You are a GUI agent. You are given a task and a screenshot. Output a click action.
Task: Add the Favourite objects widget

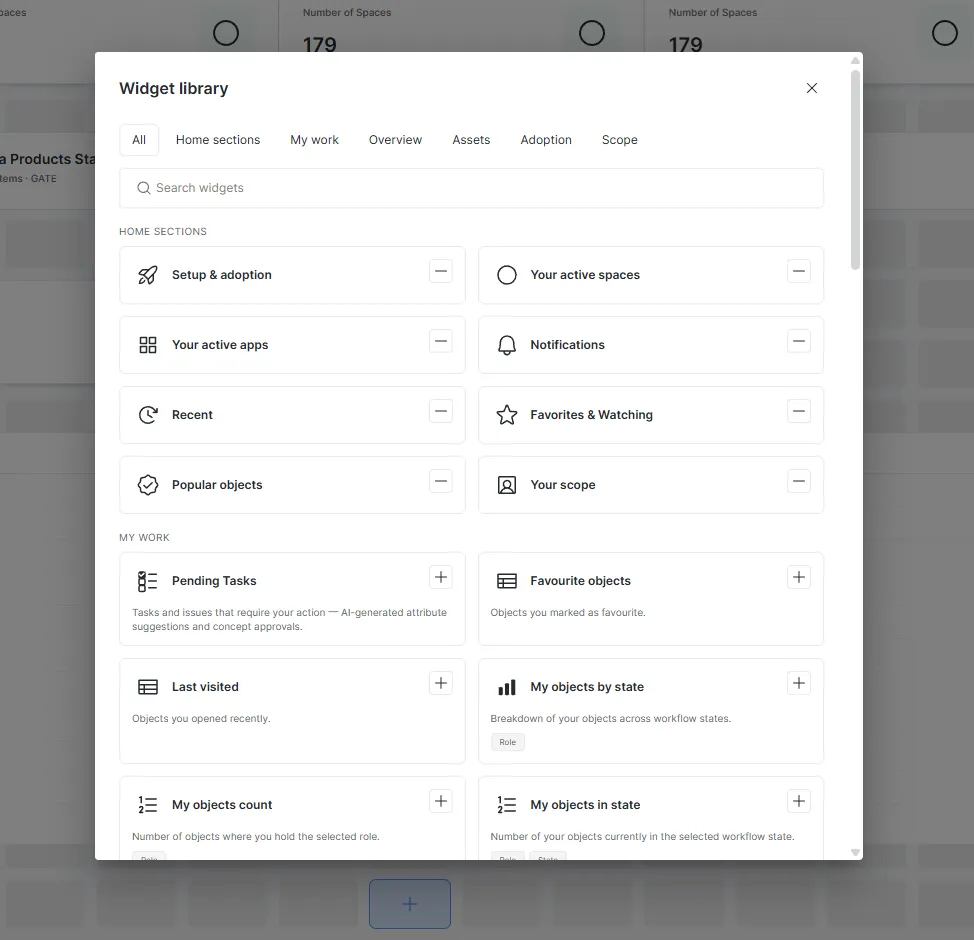point(799,577)
